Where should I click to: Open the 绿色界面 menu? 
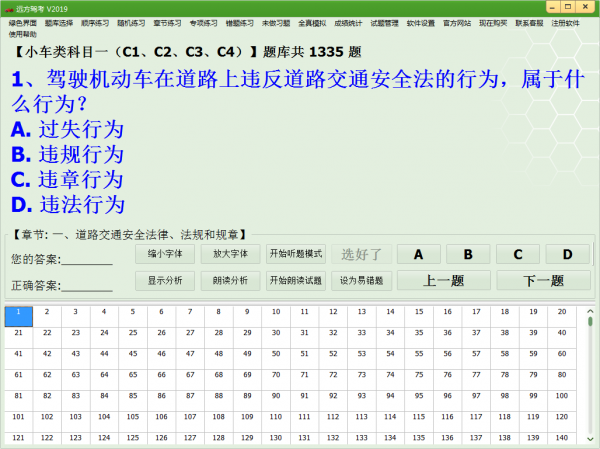pos(23,23)
